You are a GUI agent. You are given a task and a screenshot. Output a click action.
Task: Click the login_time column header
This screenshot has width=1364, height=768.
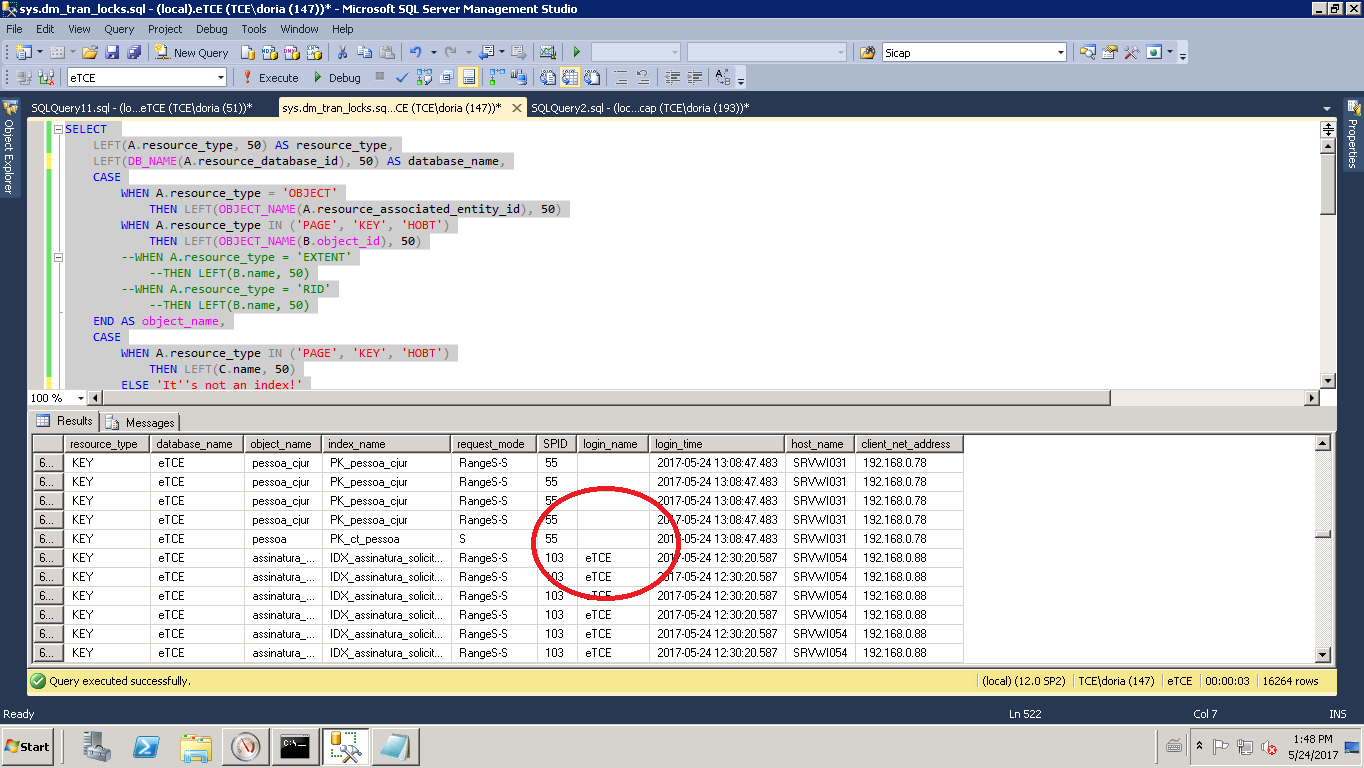pos(717,444)
